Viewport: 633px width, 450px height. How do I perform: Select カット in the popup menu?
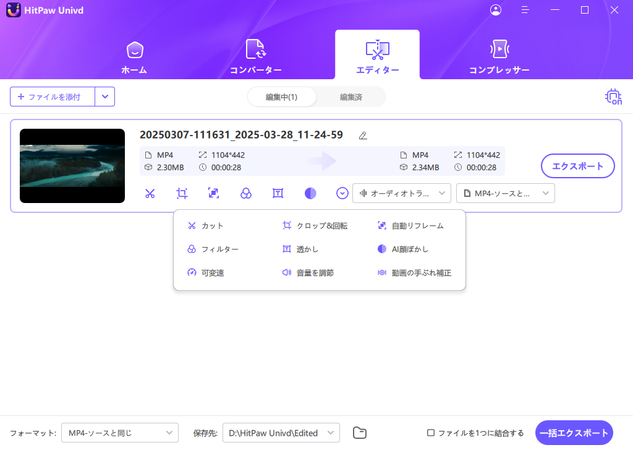click(x=205, y=226)
